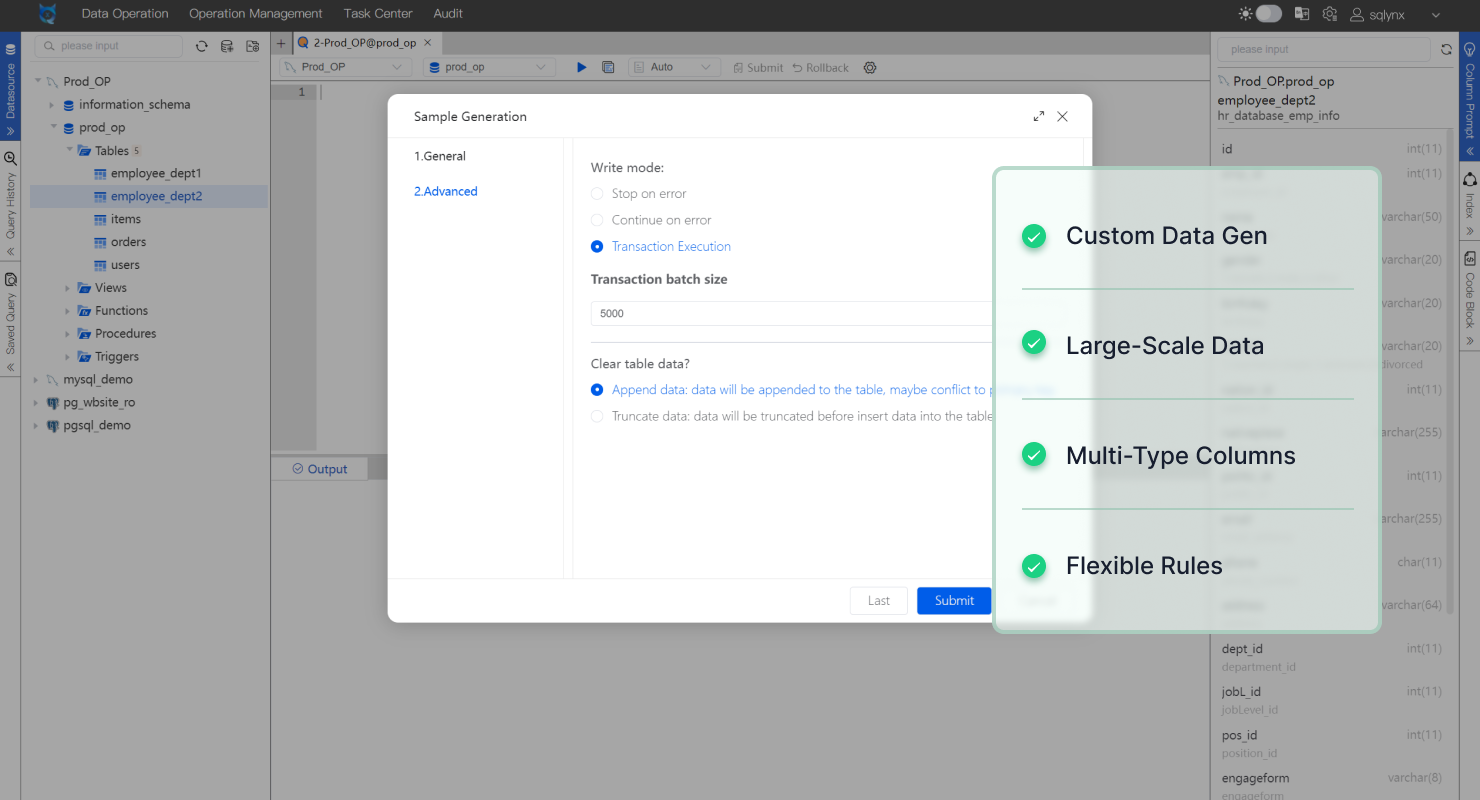Collapse the prod_op database node
This screenshot has width=1480, height=800.
54,127
